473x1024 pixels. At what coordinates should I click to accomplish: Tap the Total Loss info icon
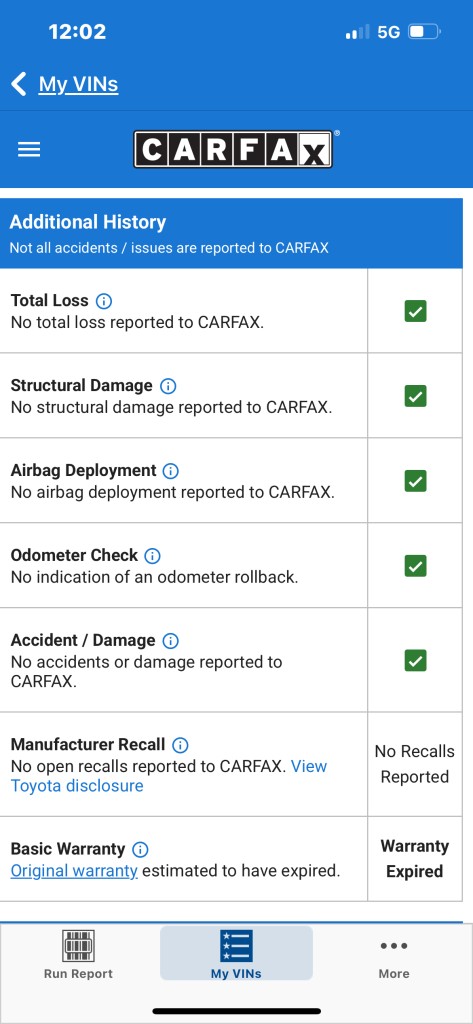click(x=104, y=301)
